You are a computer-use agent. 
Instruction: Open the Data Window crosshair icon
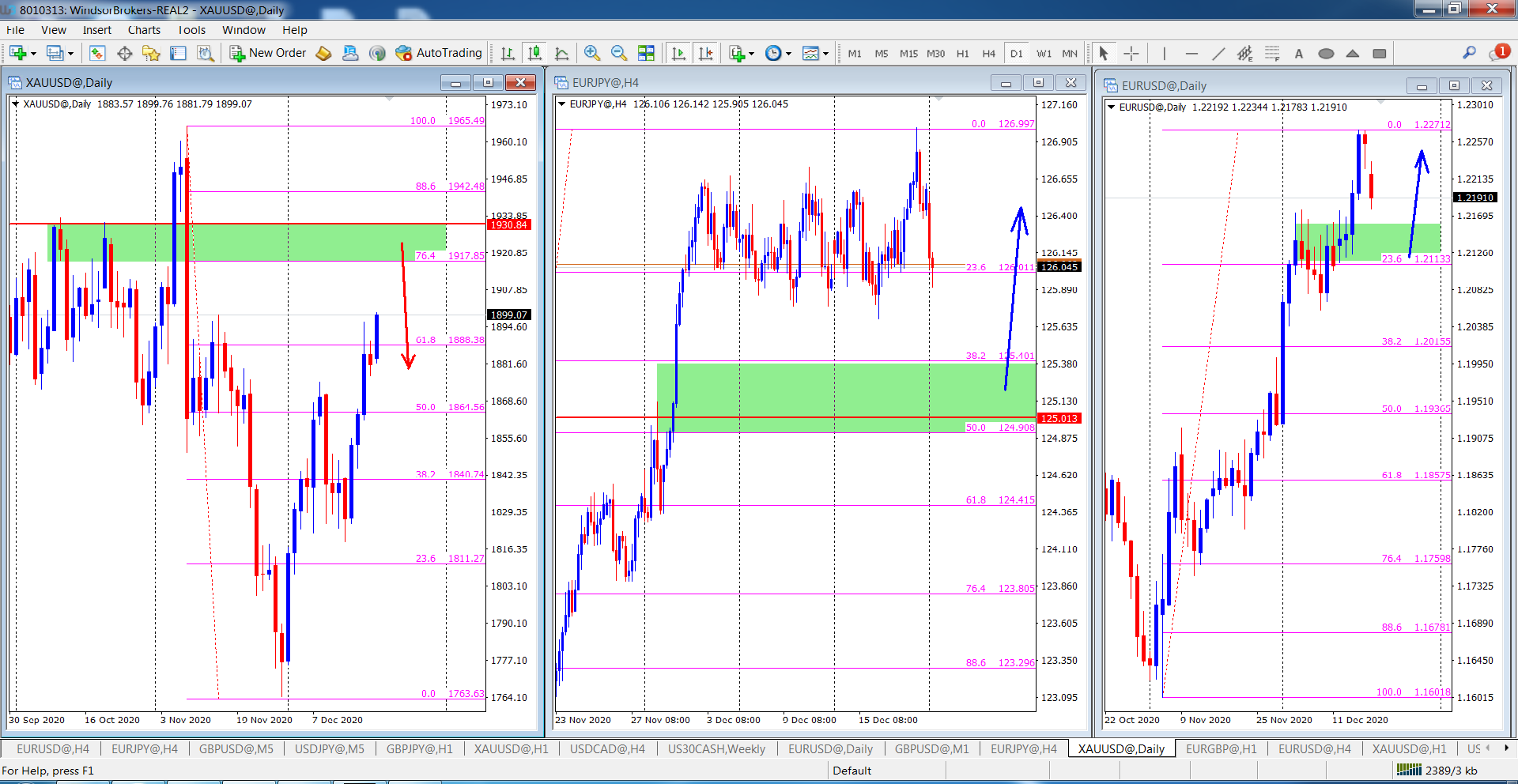(x=124, y=53)
